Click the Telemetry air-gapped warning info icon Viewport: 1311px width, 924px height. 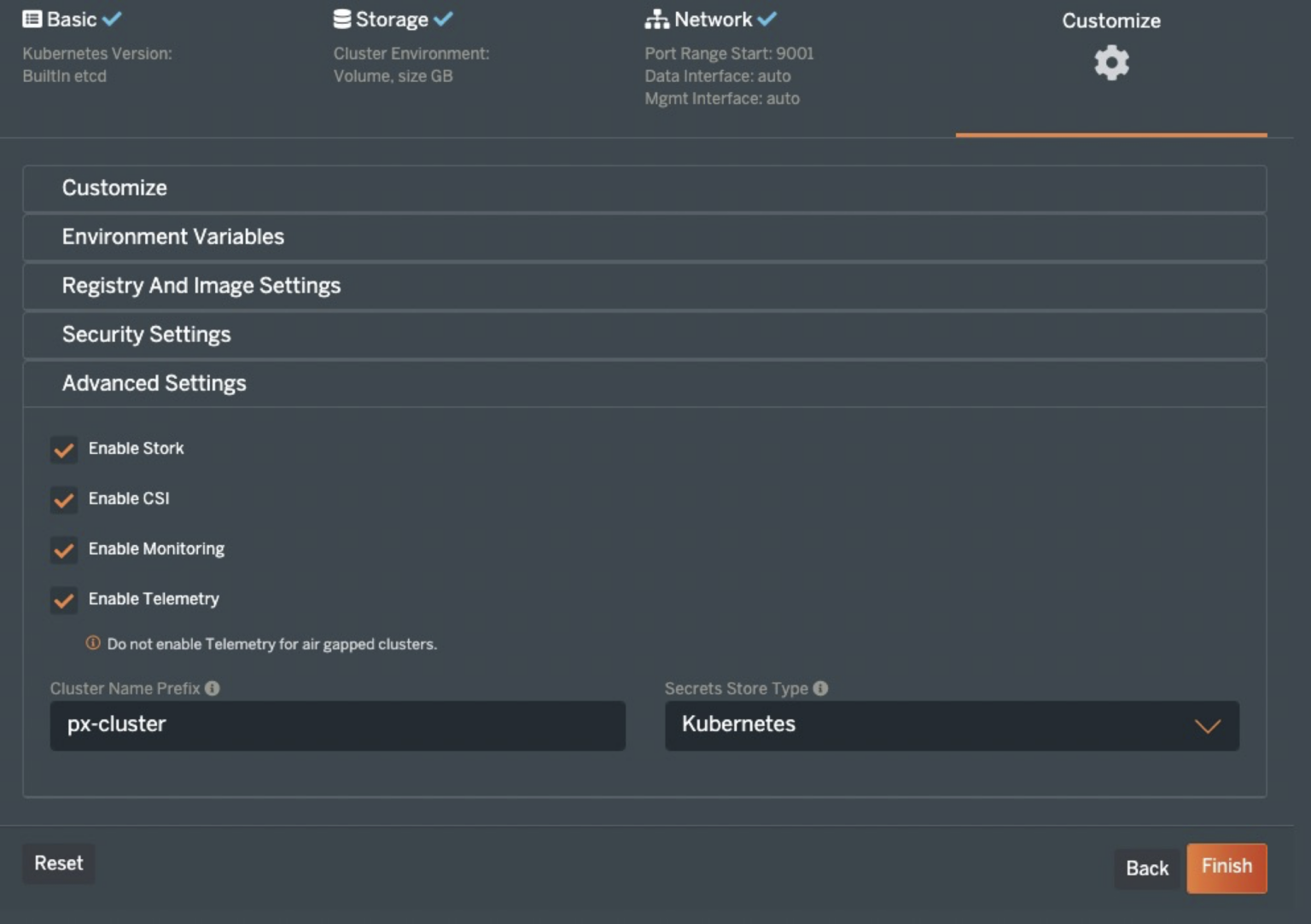[92, 644]
